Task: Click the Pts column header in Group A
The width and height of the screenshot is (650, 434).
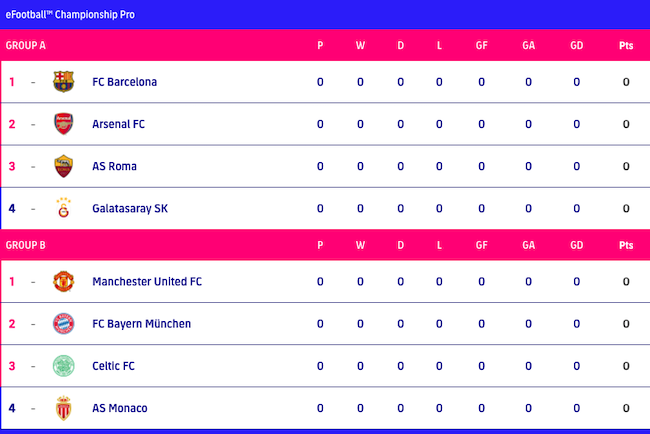Action: pos(626,45)
